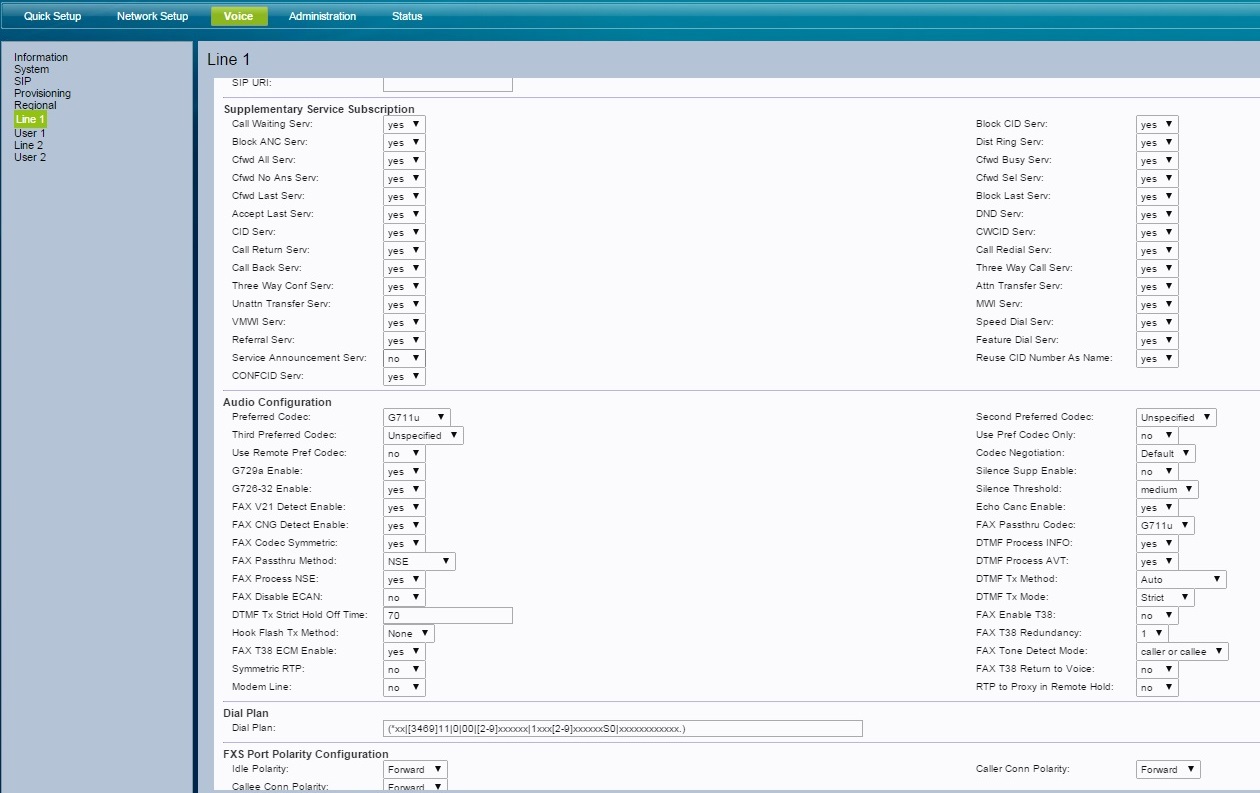Open the Provisioning sidebar link
Viewport: 1260px width, 793px height.
point(42,93)
